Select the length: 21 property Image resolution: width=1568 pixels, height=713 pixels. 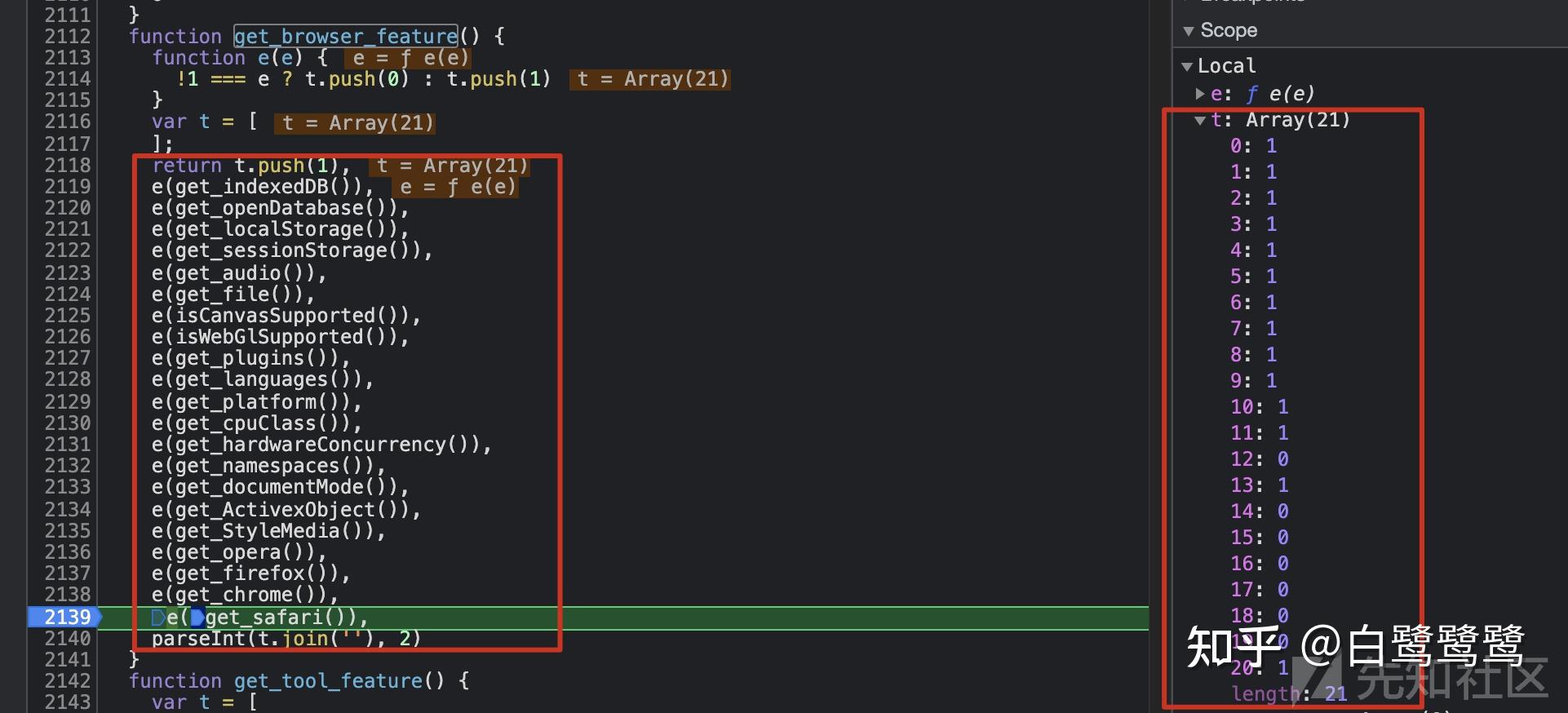pos(1289,694)
